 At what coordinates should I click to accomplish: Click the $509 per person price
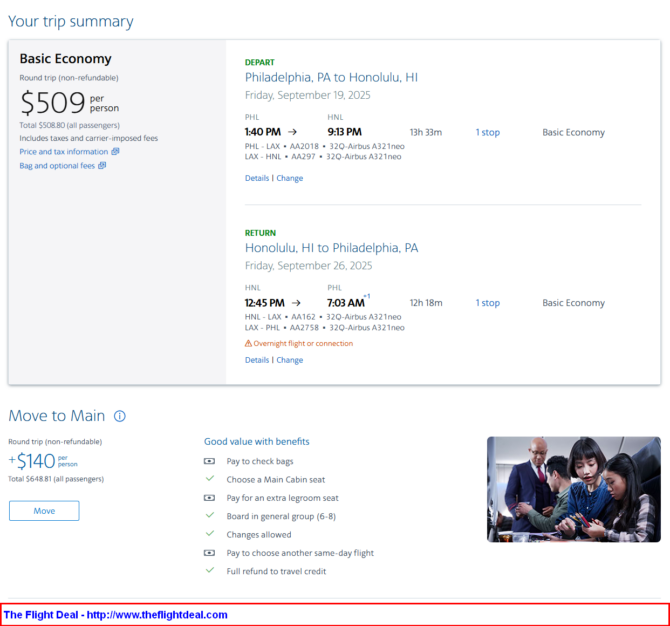pos(69,103)
